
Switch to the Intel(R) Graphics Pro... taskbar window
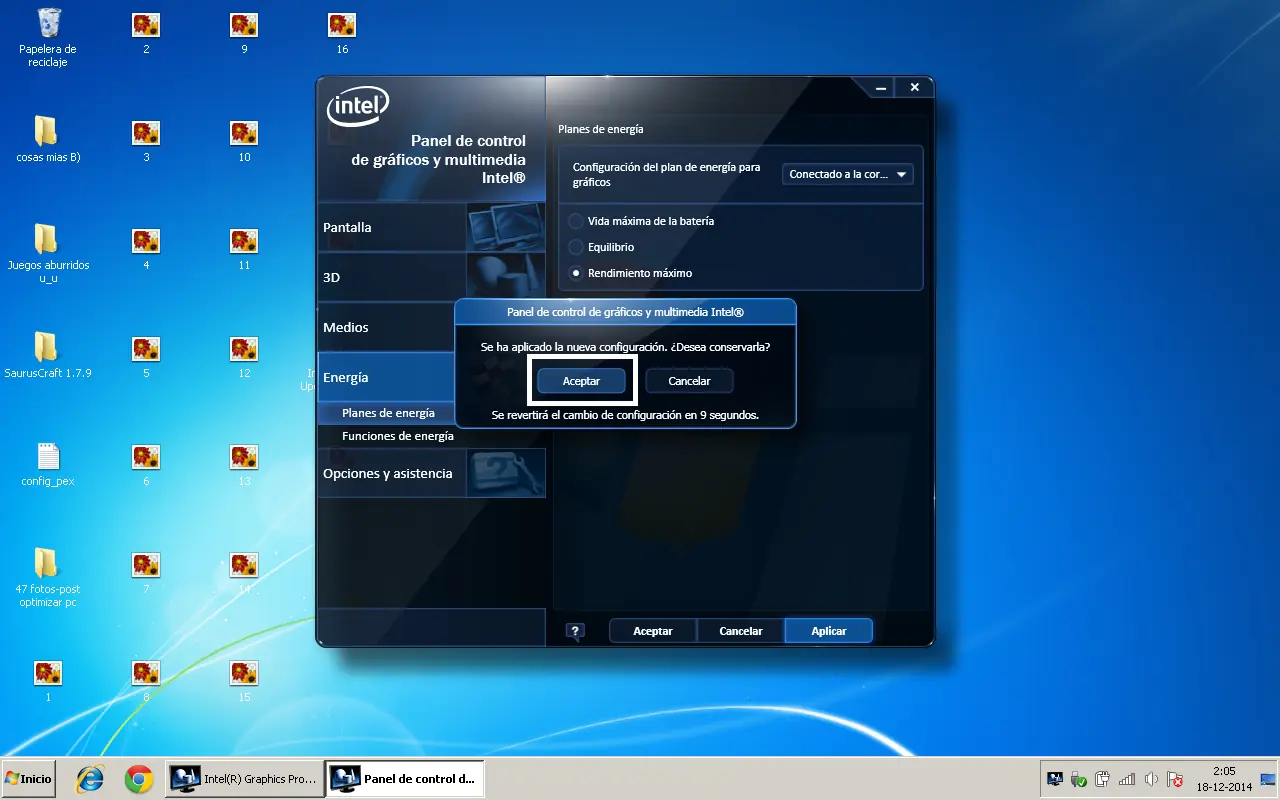(245, 778)
